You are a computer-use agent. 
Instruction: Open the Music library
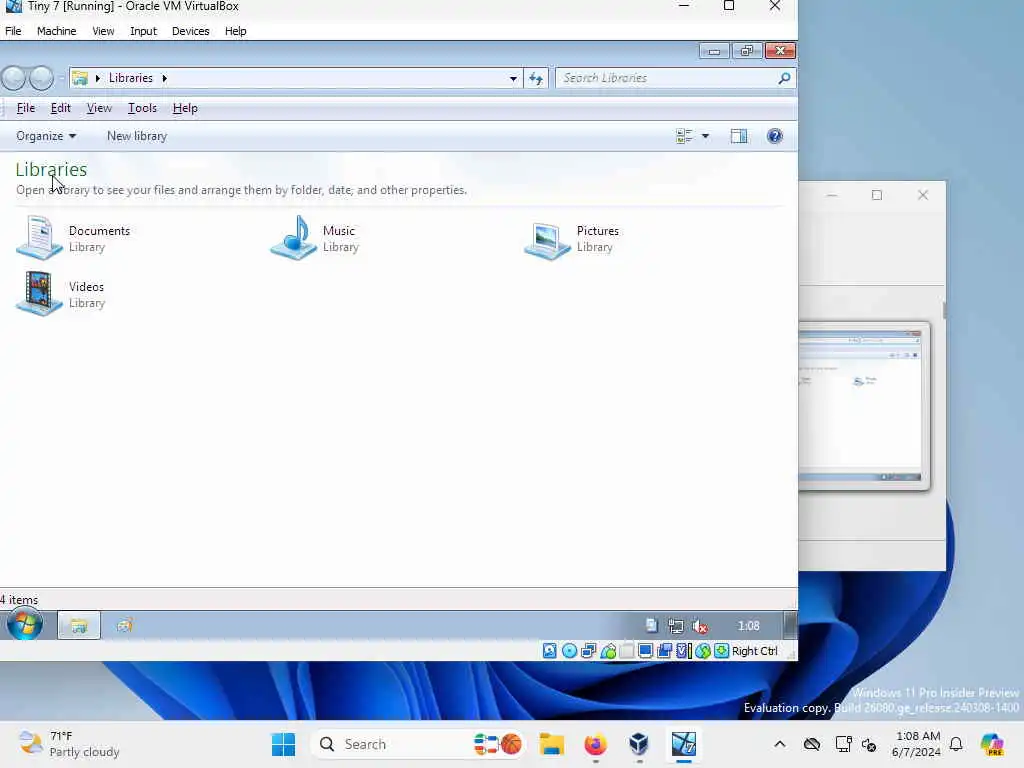(x=315, y=238)
